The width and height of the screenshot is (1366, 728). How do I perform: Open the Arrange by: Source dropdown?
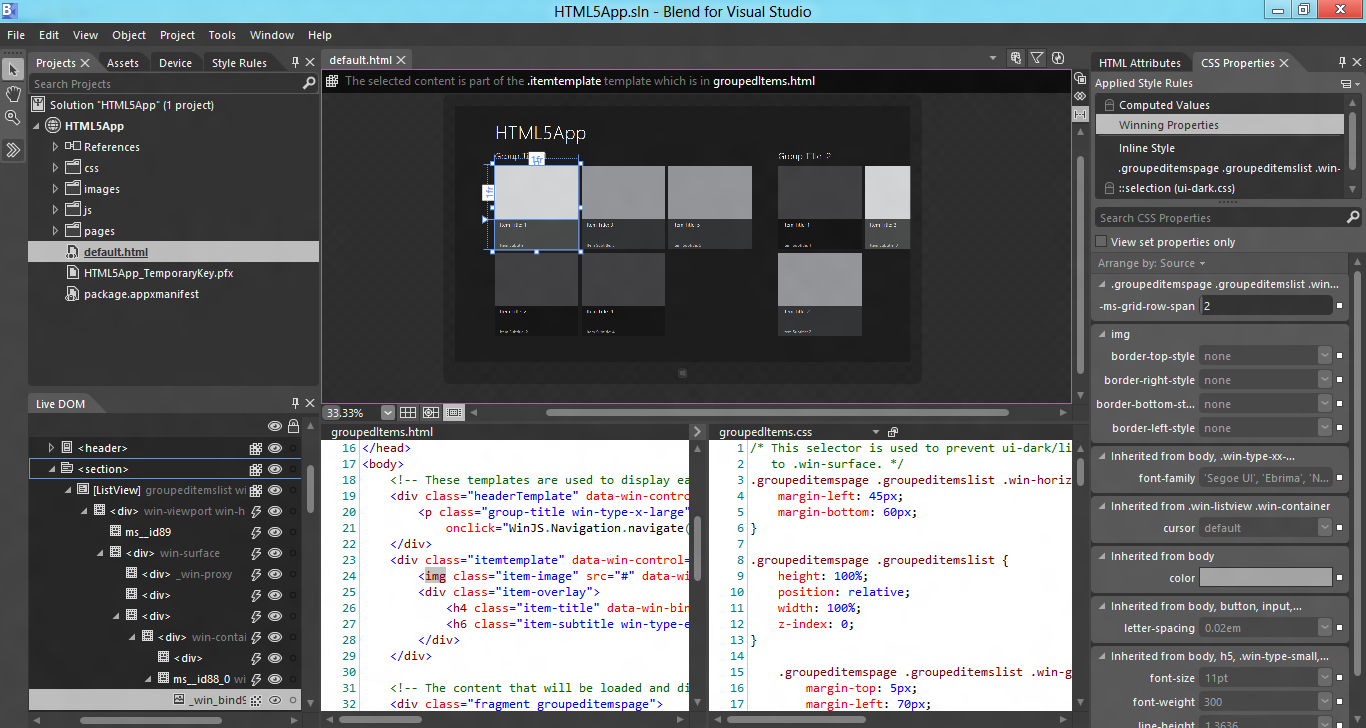pos(1152,263)
